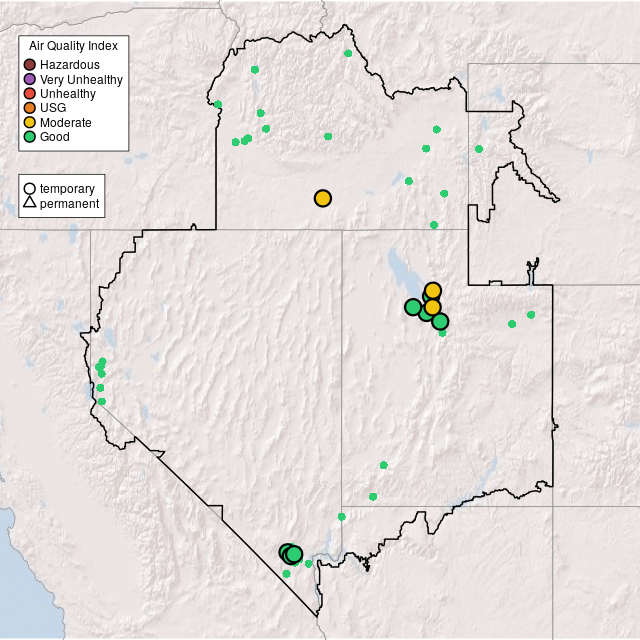The height and width of the screenshot is (640, 640).
Task: Select rightmost large green marker in southern cluster
Action: tap(294, 554)
